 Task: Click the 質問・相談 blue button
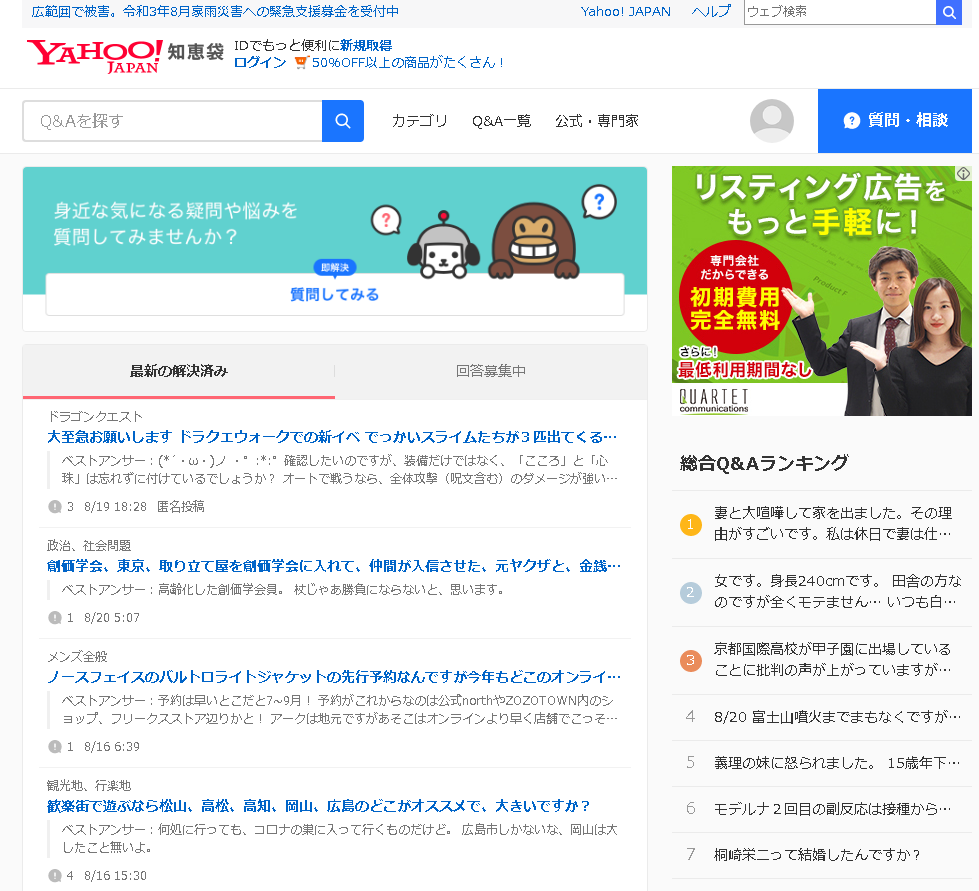[895, 121]
